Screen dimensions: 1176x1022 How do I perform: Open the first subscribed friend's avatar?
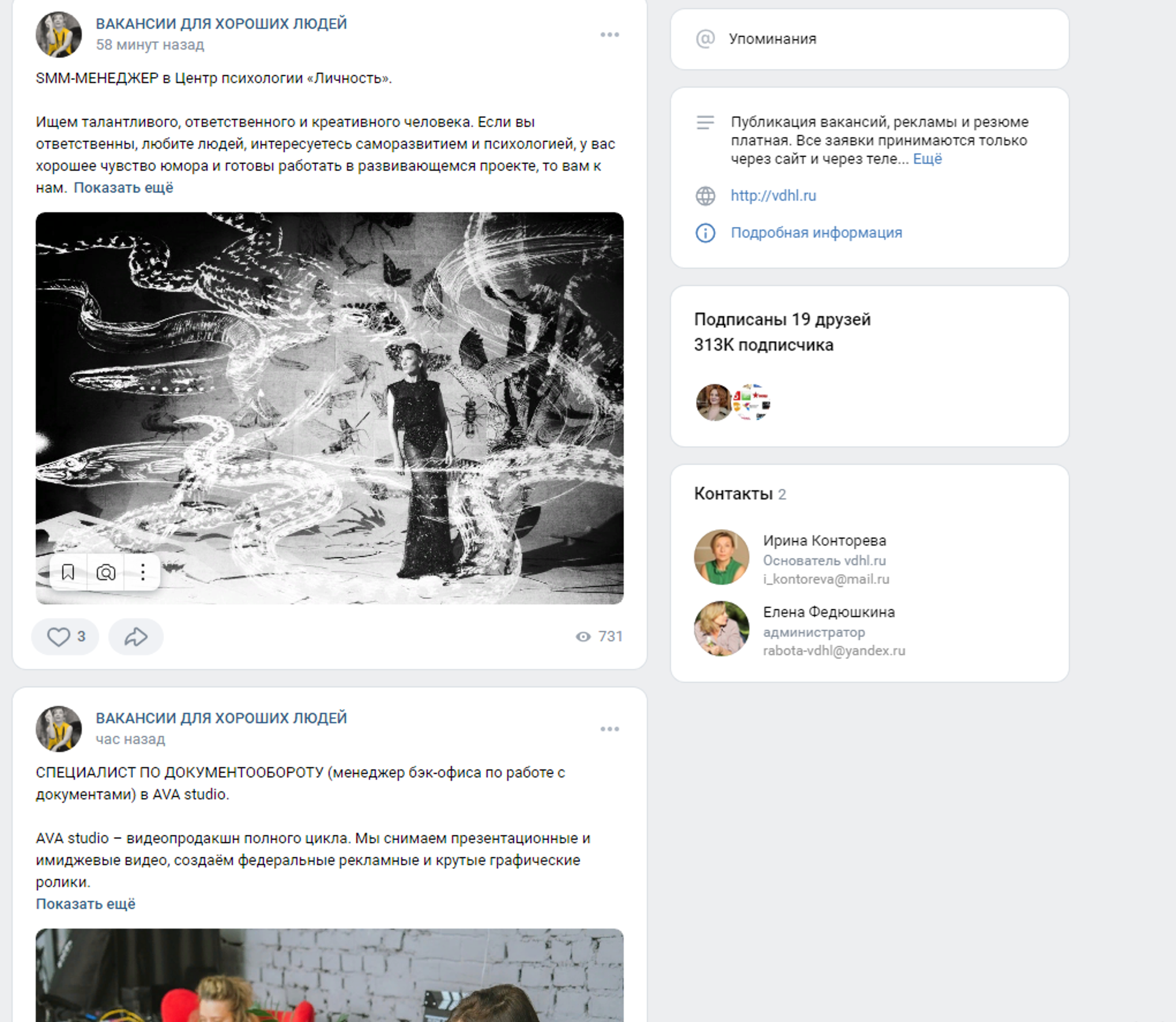[714, 402]
